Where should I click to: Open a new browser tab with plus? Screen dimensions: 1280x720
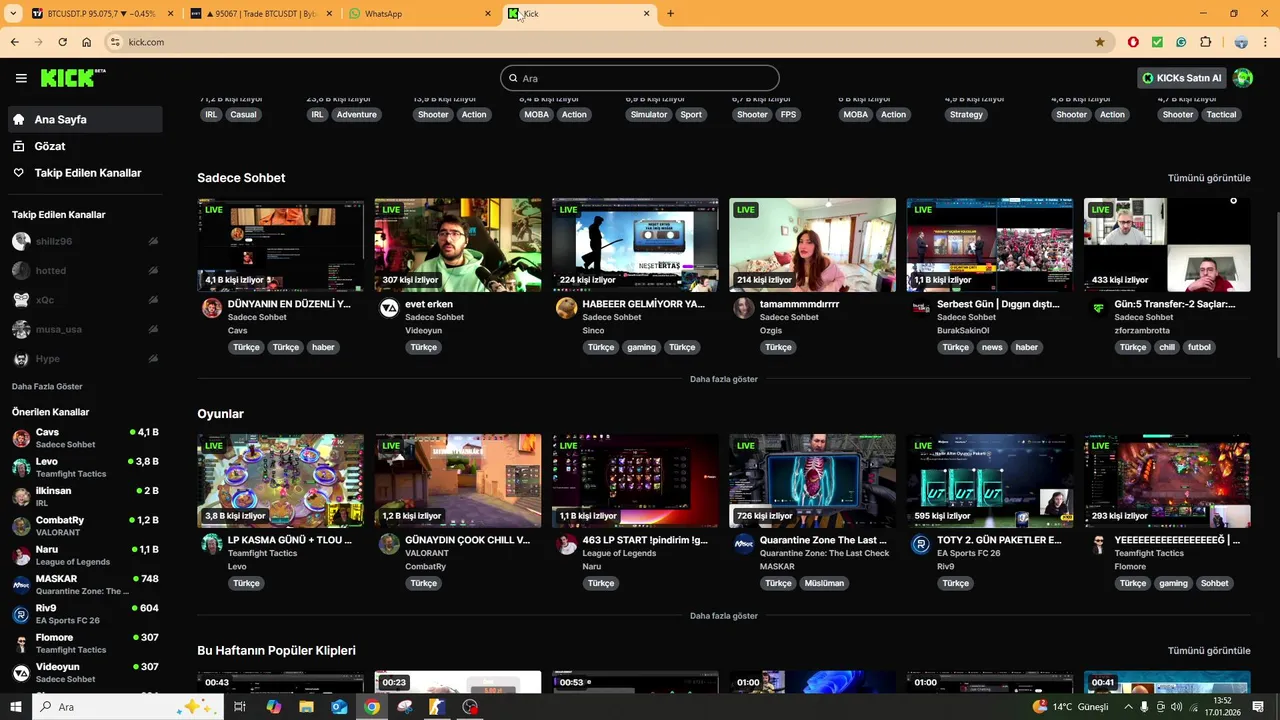tap(670, 14)
